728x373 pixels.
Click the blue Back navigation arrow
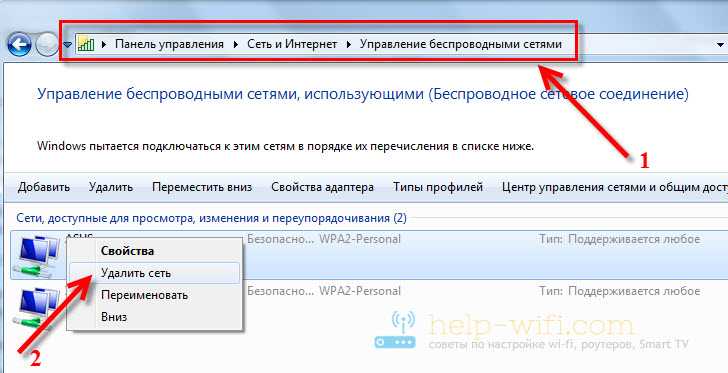click(19, 45)
